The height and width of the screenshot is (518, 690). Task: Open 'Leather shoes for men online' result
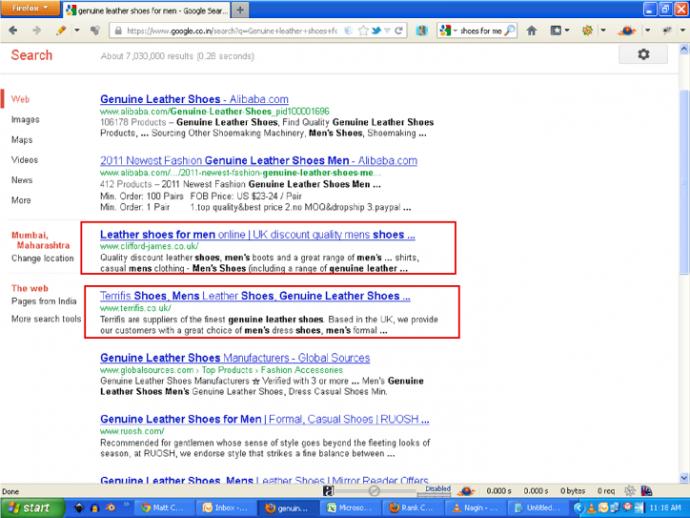pos(257,235)
